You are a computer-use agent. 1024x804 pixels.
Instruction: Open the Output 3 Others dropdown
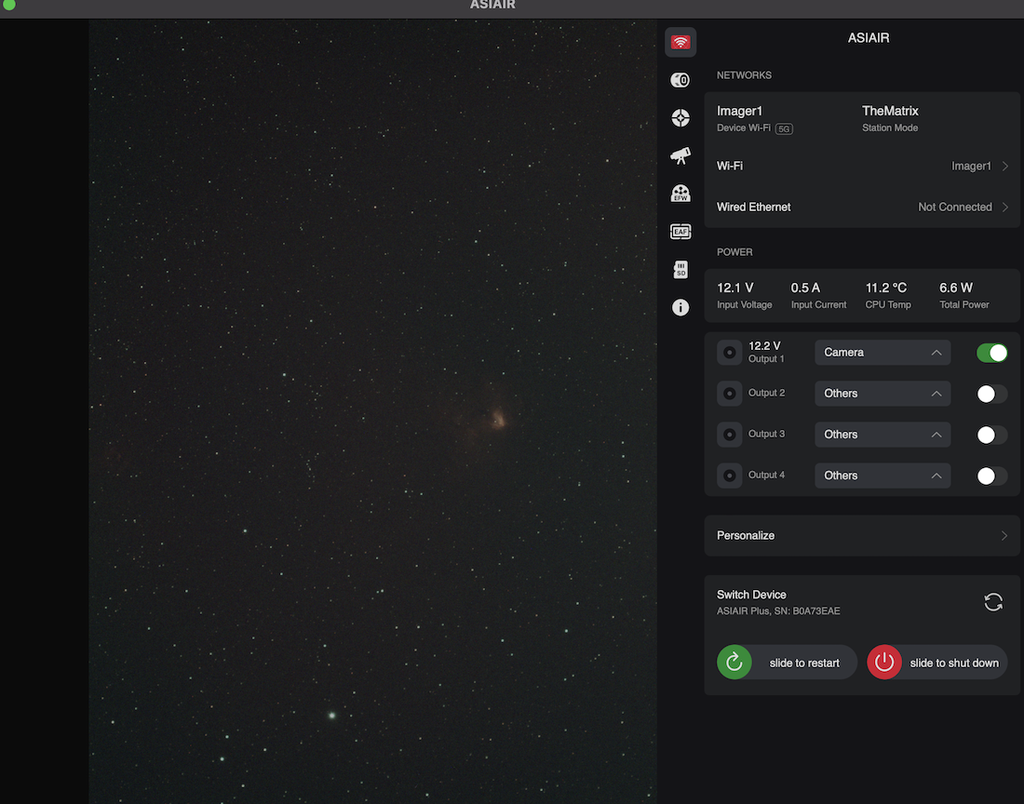(882, 435)
